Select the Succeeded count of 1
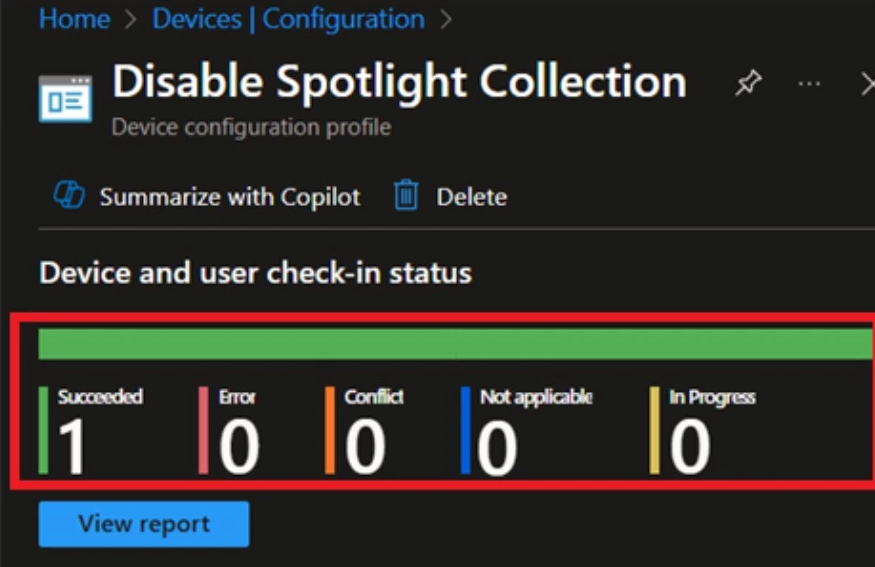Screen dimensions: 875x567 point(72,447)
